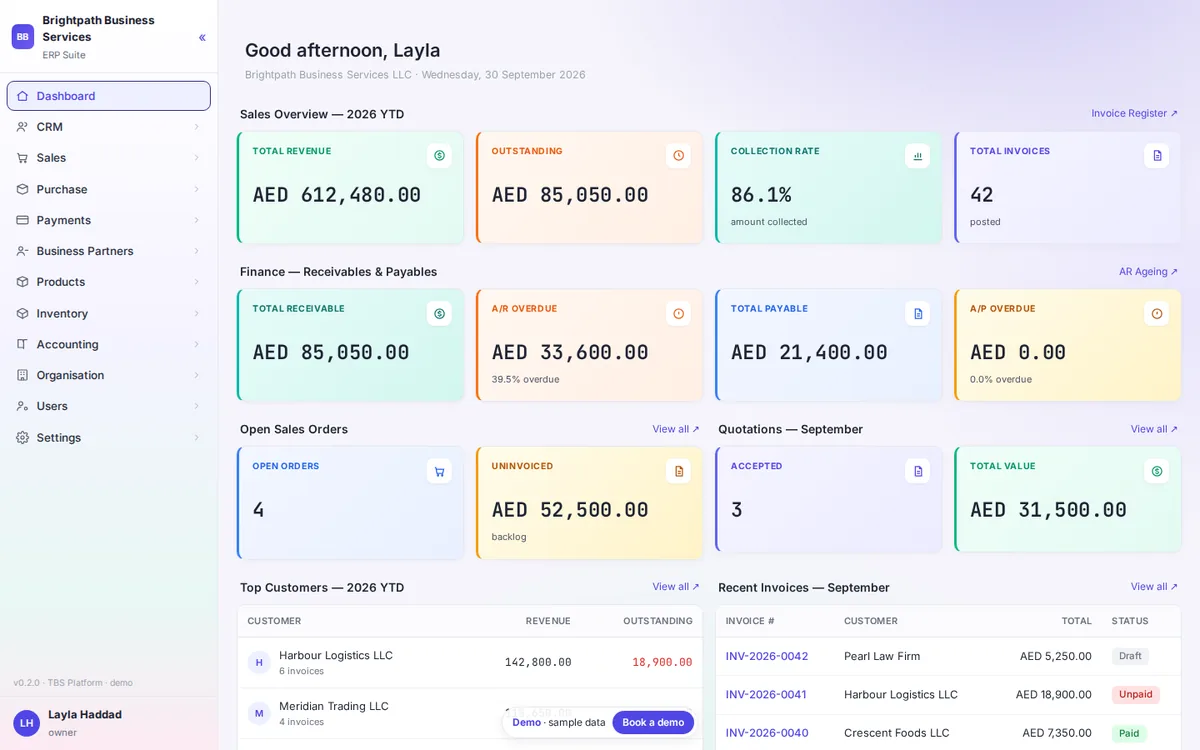Viewport: 1200px width, 750px height.
Task: Expand the CRM menu chevron
Action: [196, 127]
